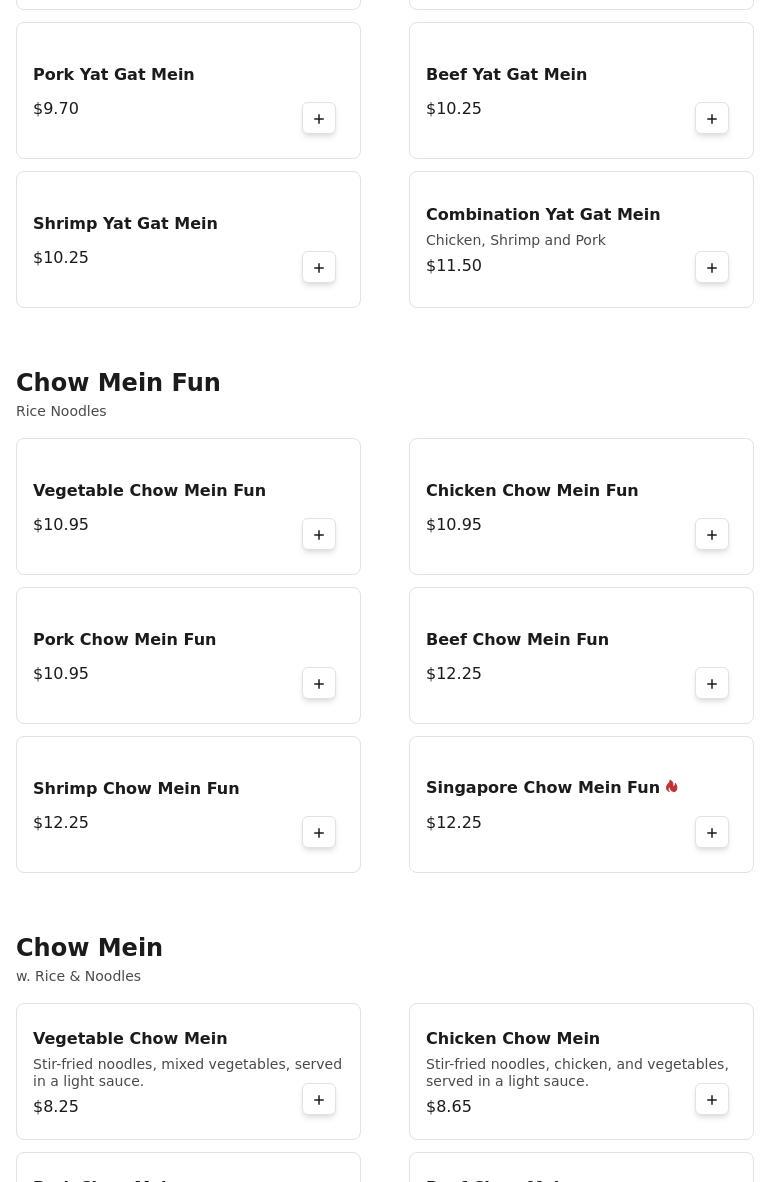Click the Chow Mein Fun section heading
Image resolution: width=770 pixels, height=1182 pixels.
click(x=118, y=383)
